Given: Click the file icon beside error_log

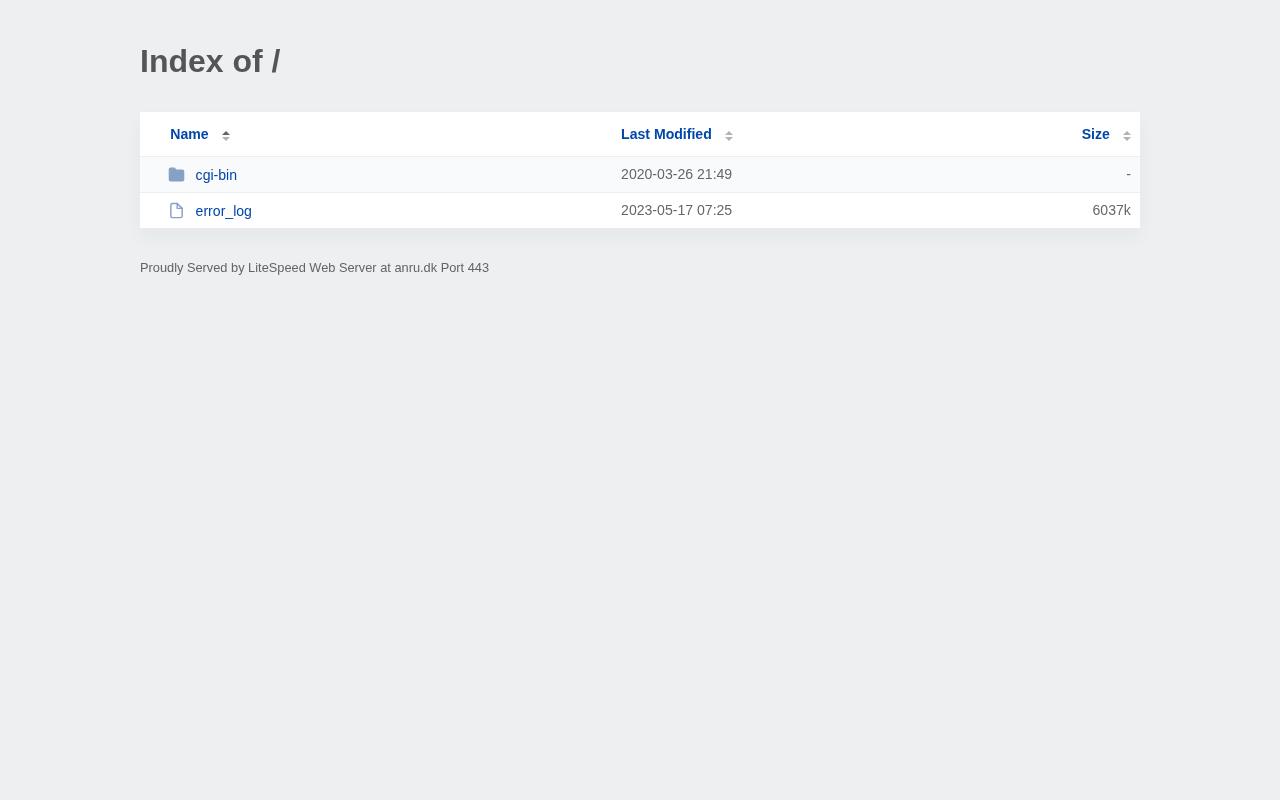Looking at the screenshot, I should (176, 211).
